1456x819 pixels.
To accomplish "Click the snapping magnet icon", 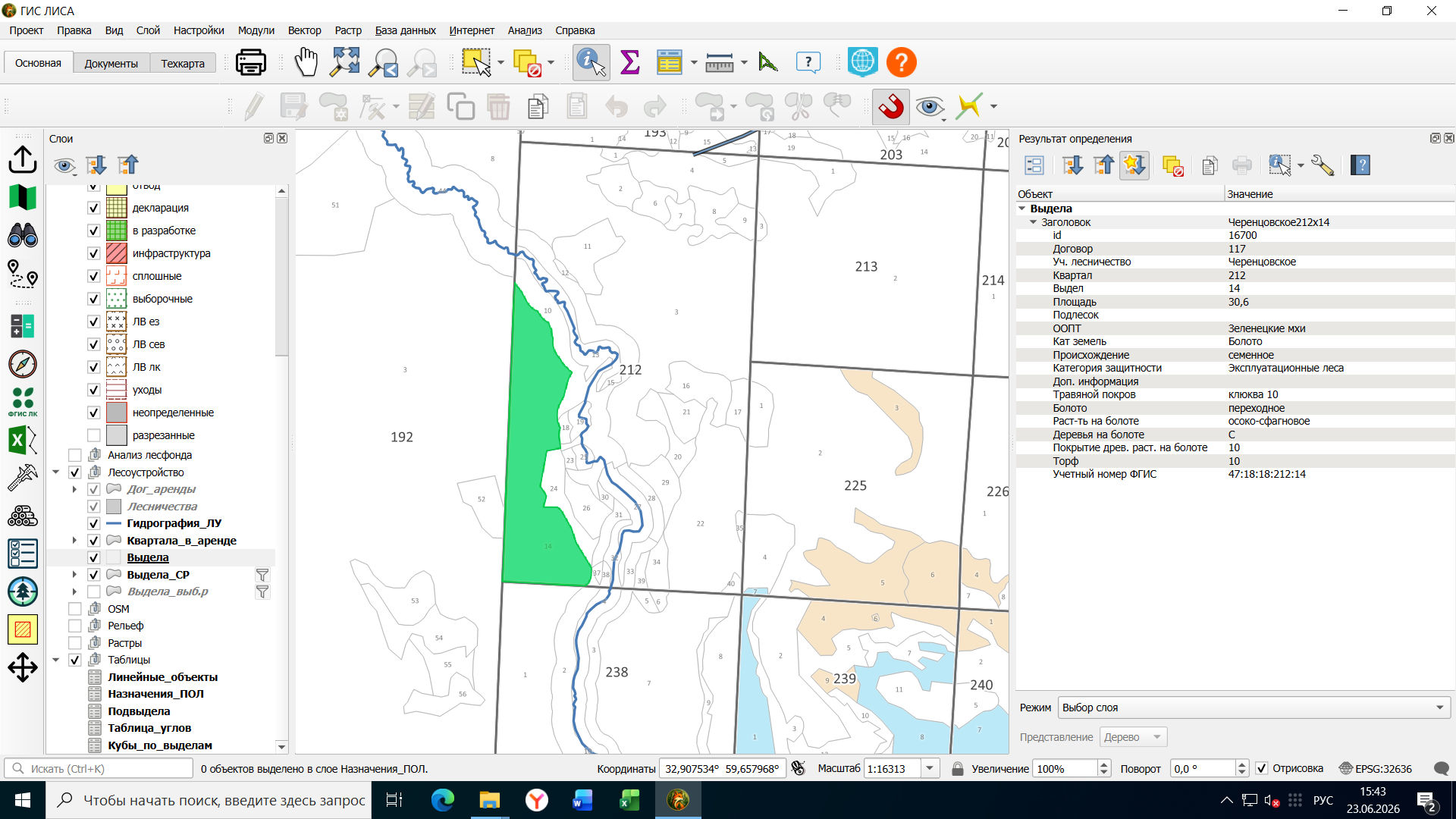I will pyautogui.click(x=891, y=106).
